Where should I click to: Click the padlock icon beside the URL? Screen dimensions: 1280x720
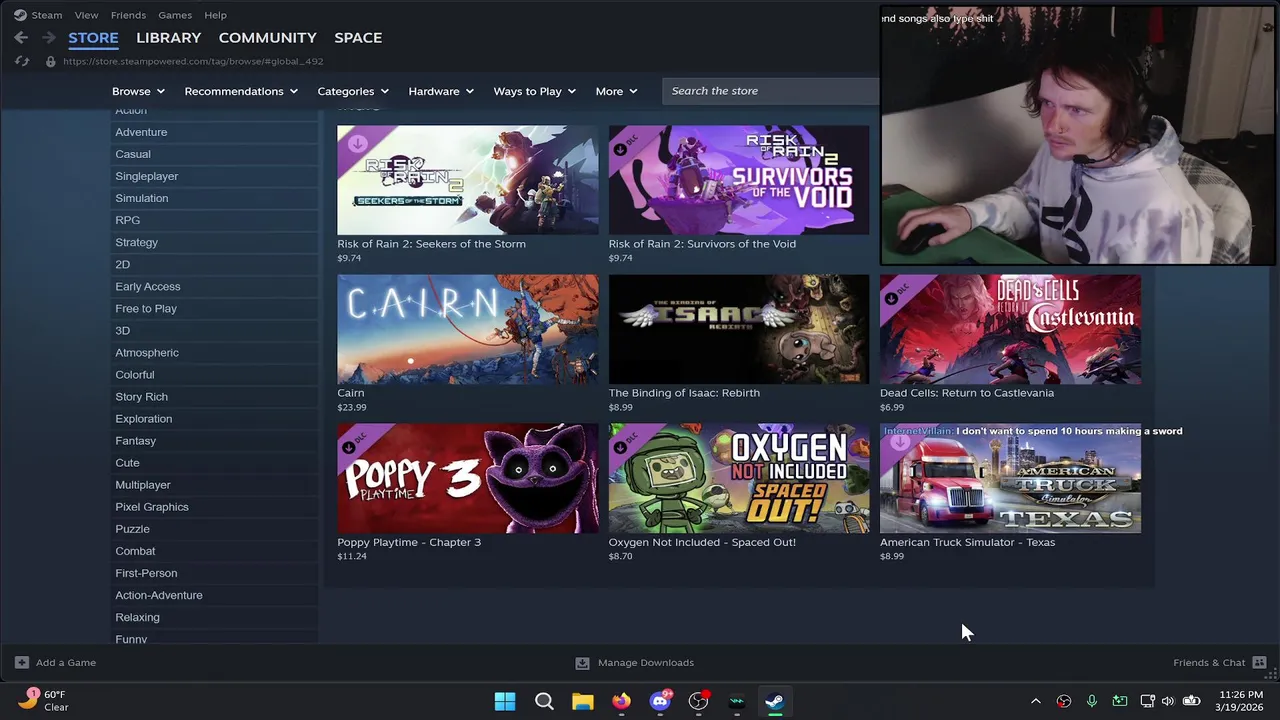point(51,61)
